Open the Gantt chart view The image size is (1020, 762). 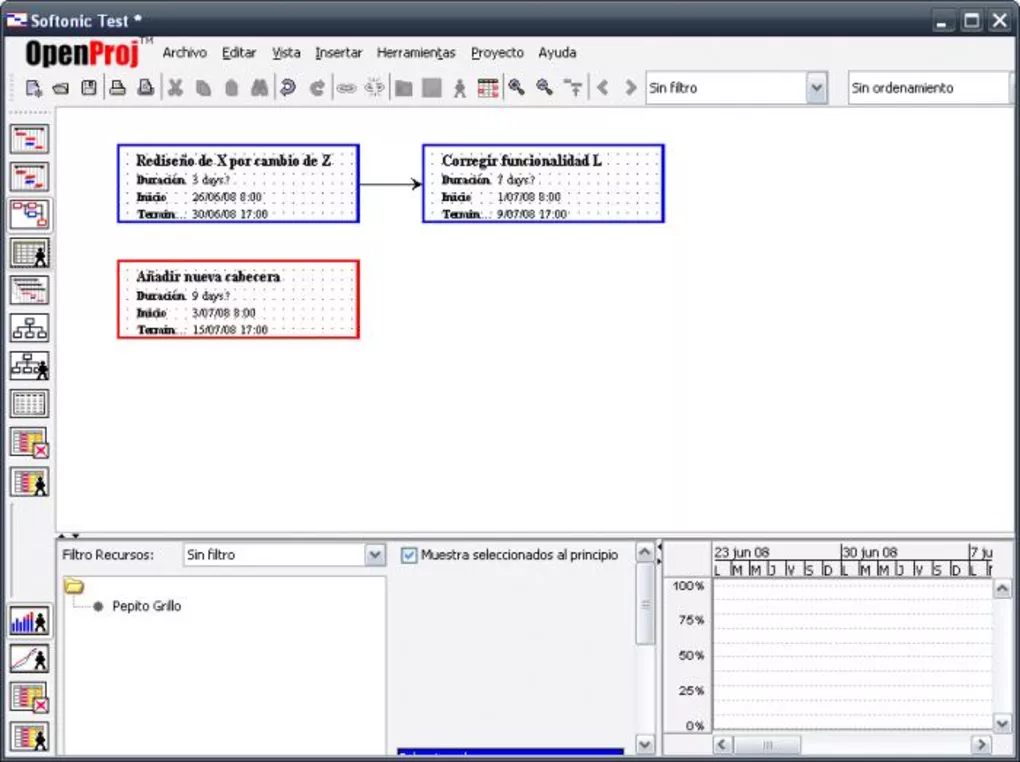pyautogui.click(x=29, y=139)
